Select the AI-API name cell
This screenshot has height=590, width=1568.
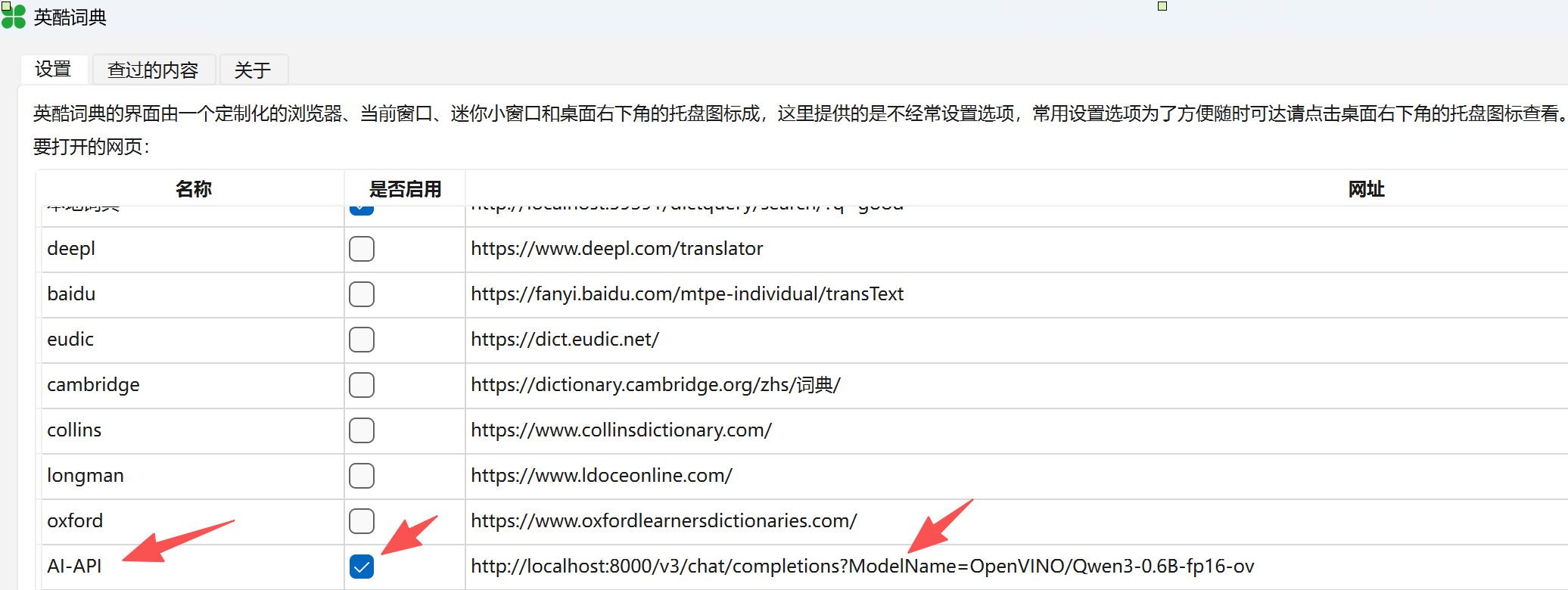[193, 567]
